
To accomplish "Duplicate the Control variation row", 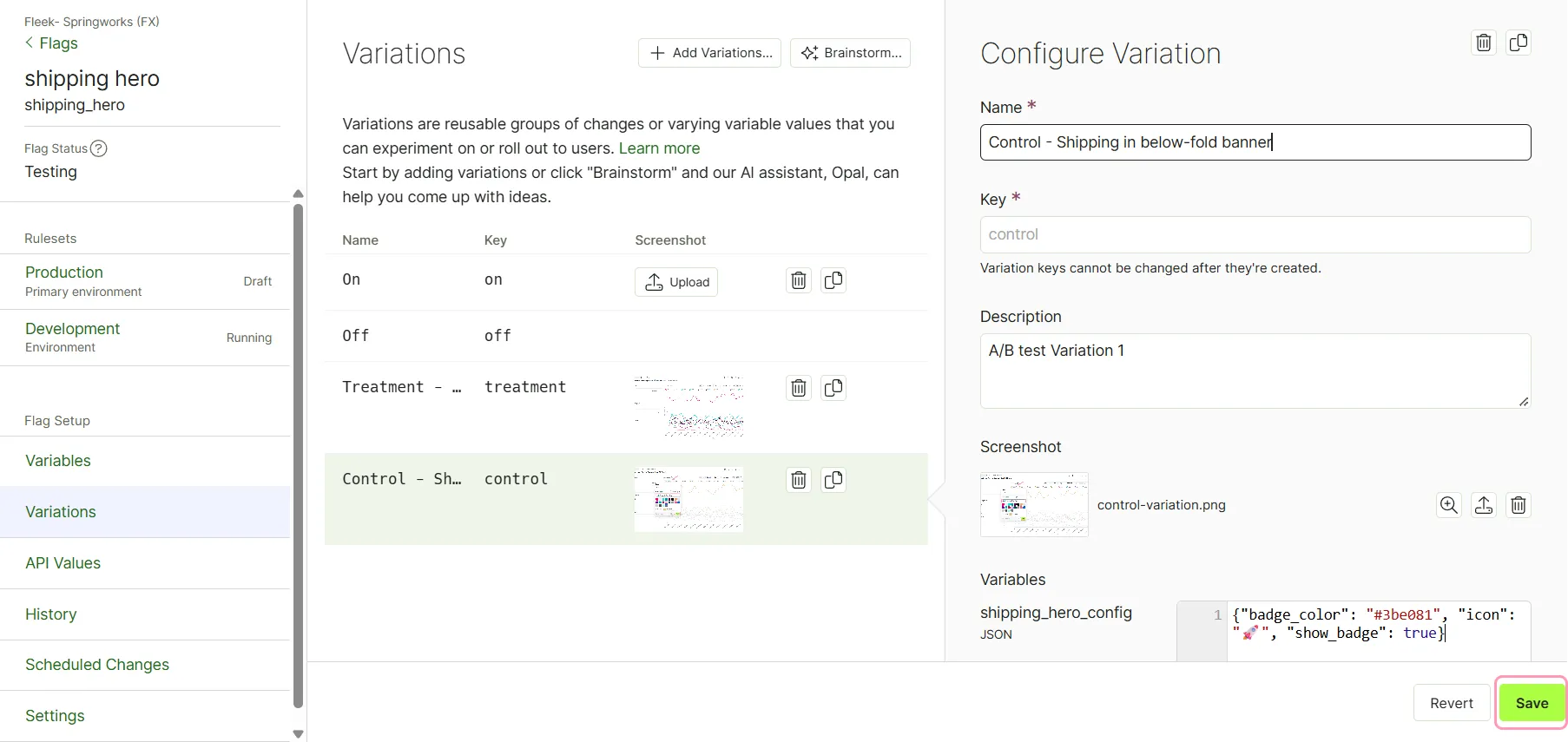I will [x=833, y=480].
